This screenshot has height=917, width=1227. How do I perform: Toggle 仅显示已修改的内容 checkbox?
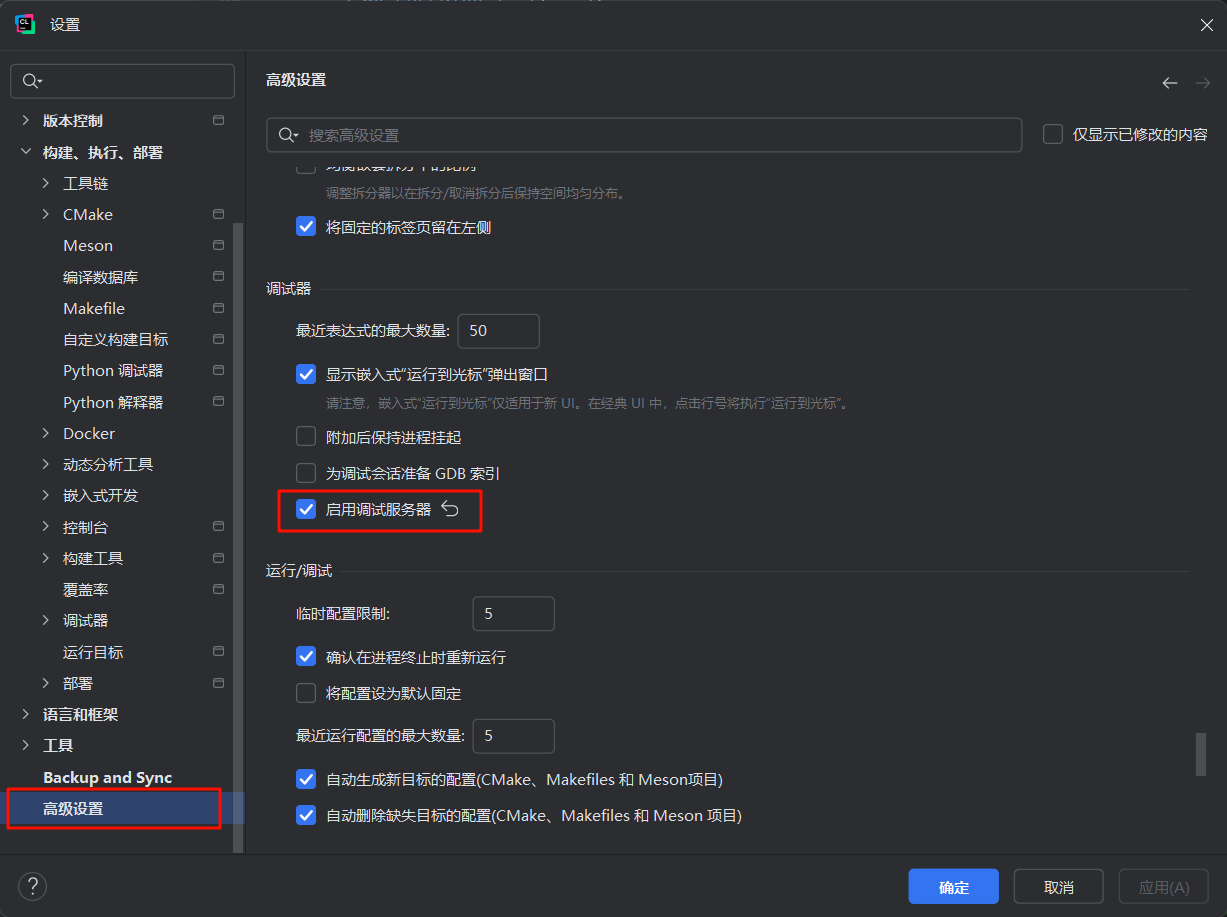click(x=1053, y=134)
